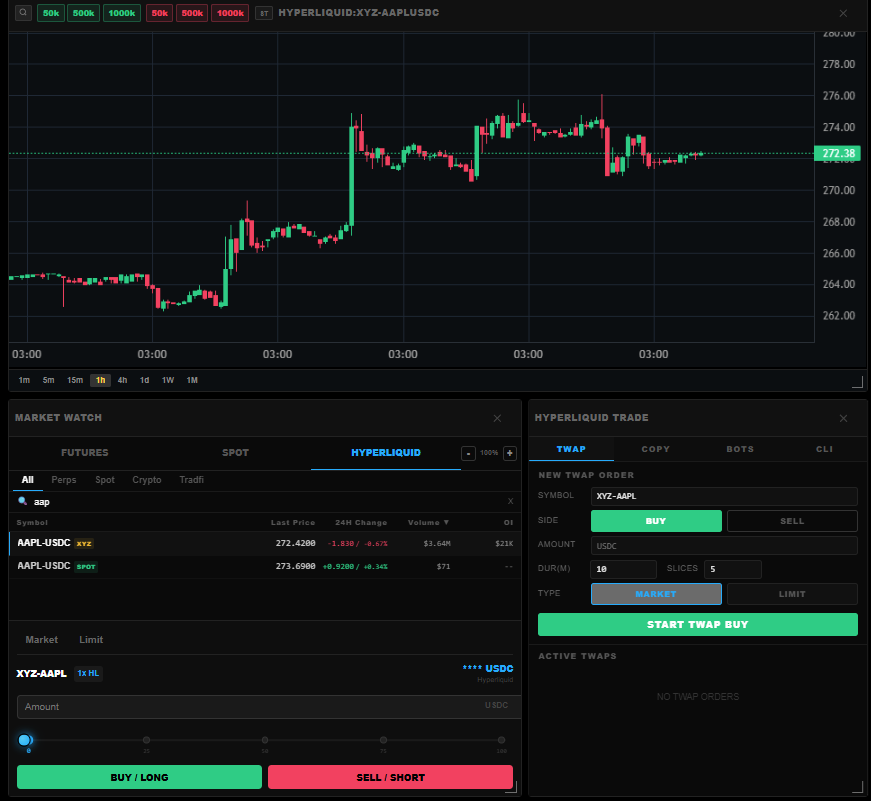Viewport: 871px width, 801px height.
Task: Open the TWAP tab
Action: [571, 449]
